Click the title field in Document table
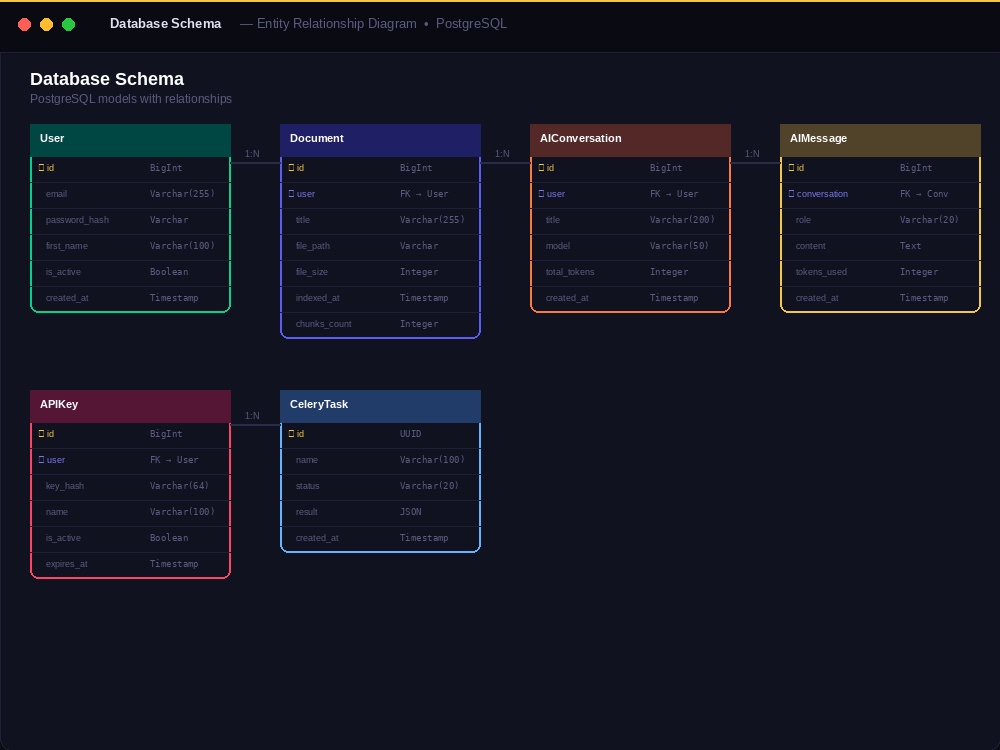 pos(380,220)
